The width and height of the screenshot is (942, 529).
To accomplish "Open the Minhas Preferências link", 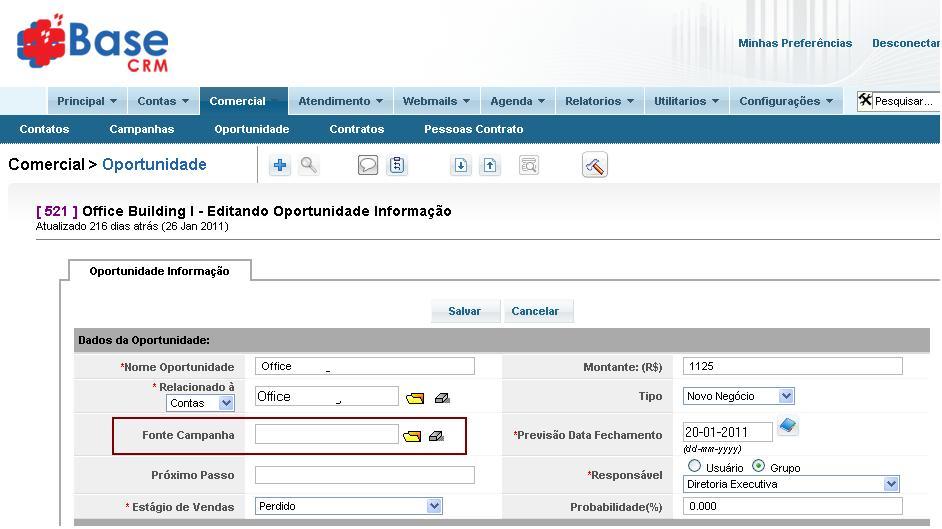I will [x=795, y=43].
